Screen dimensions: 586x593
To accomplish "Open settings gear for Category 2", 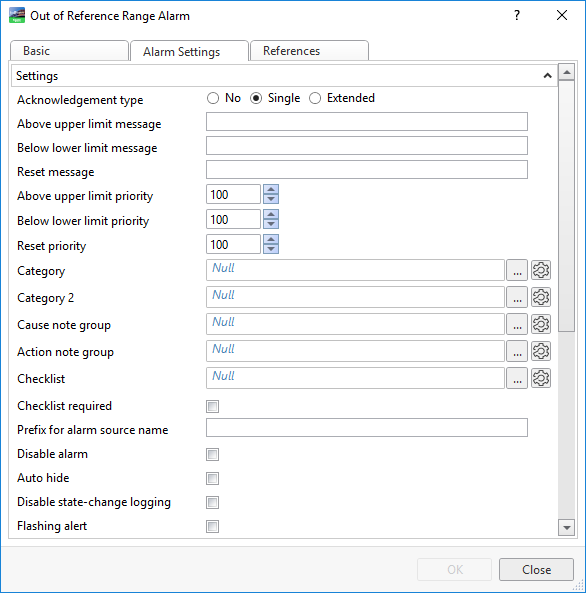I will coord(541,297).
